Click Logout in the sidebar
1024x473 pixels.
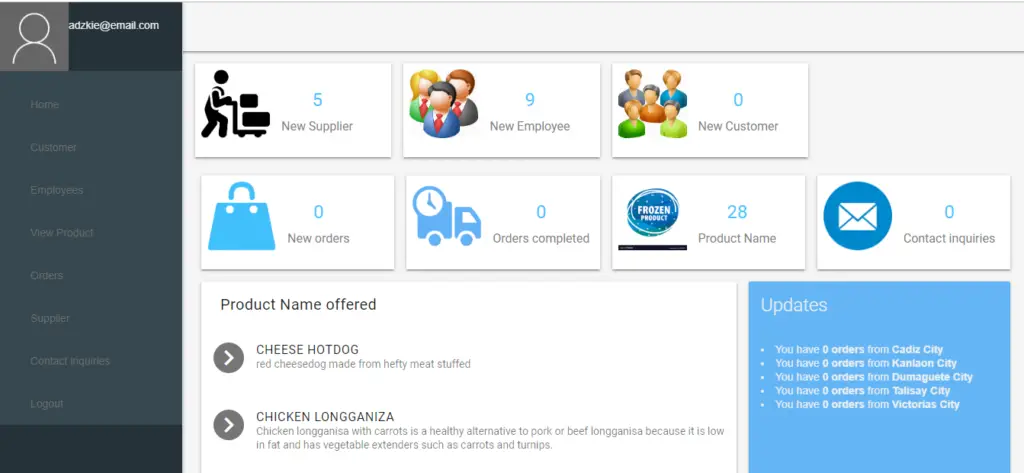(47, 404)
